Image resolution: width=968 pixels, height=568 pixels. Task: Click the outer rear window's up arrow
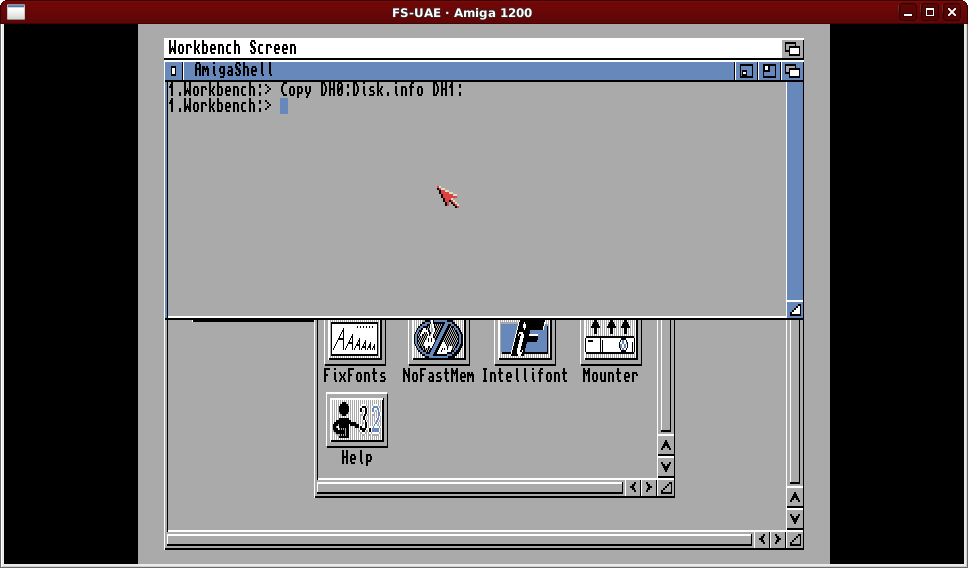click(795, 497)
